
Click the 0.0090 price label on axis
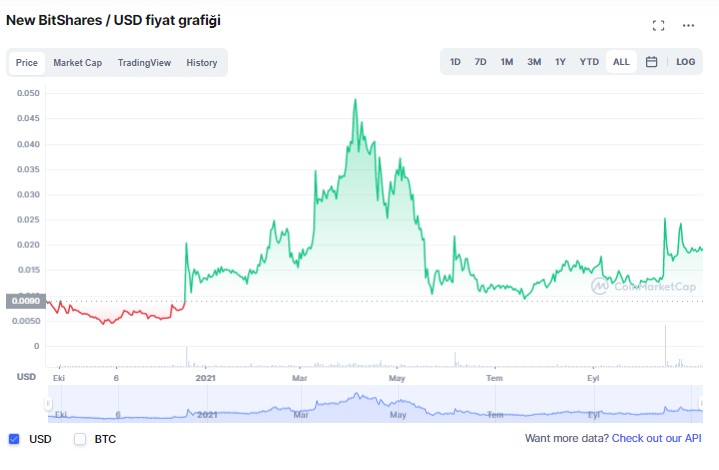(26, 301)
